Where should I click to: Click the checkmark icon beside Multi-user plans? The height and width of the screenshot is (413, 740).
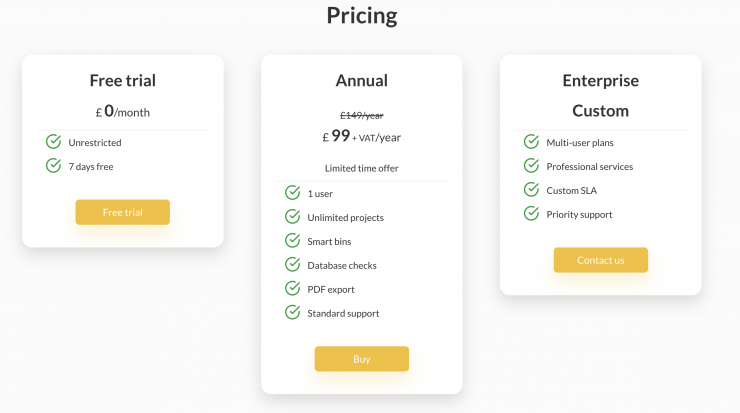click(532, 142)
